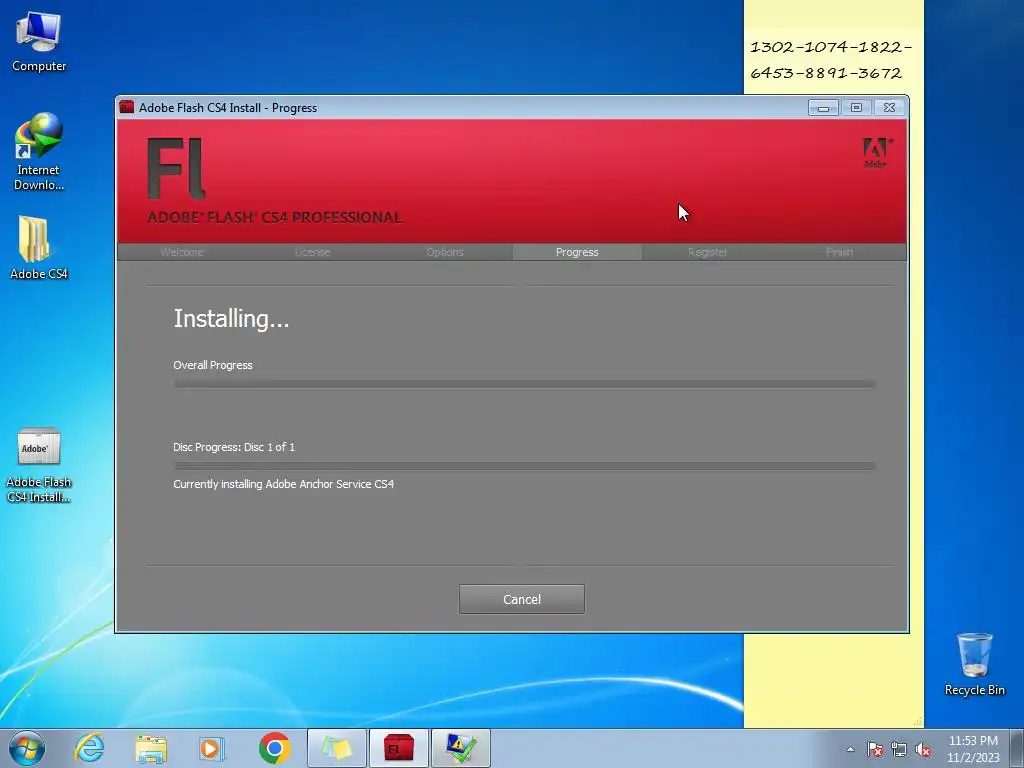1024x768 pixels.
Task: Select the Options step tab
Action: [445, 252]
